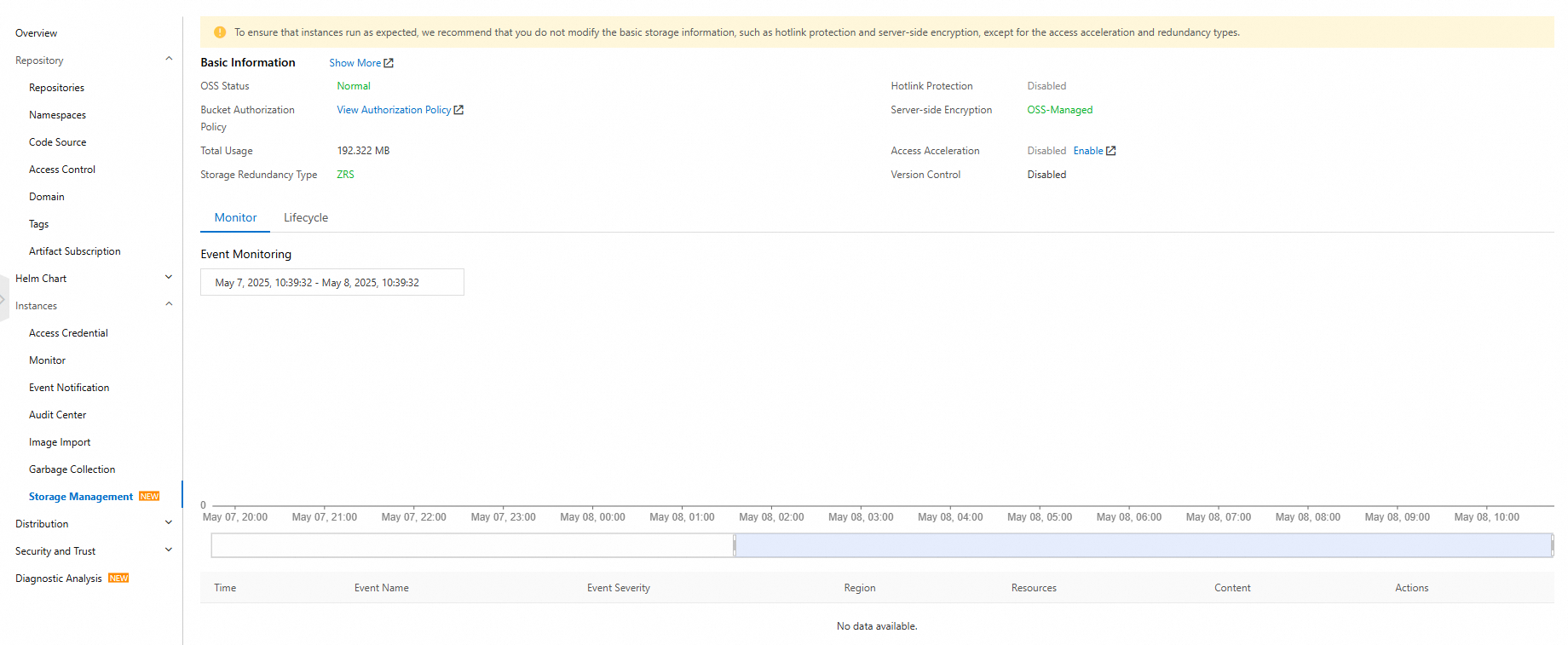Go to Access Control
The image size is (1568, 645).
(x=62, y=170)
